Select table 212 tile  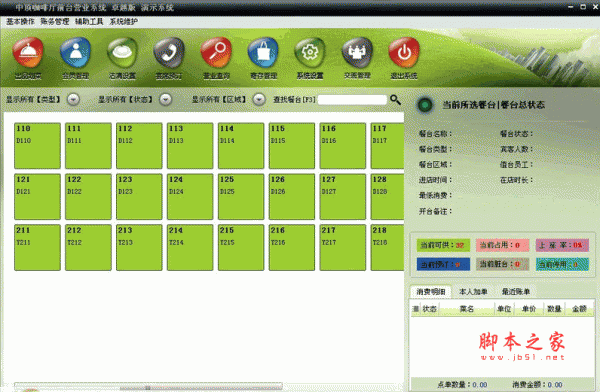point(88,247)
